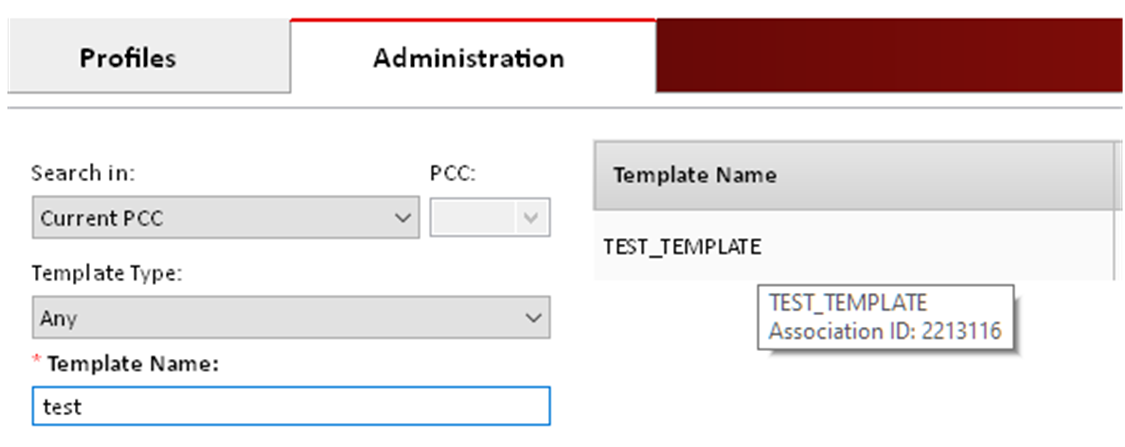Expand the Template Type 'Any' dropdown

click(290, 319)
